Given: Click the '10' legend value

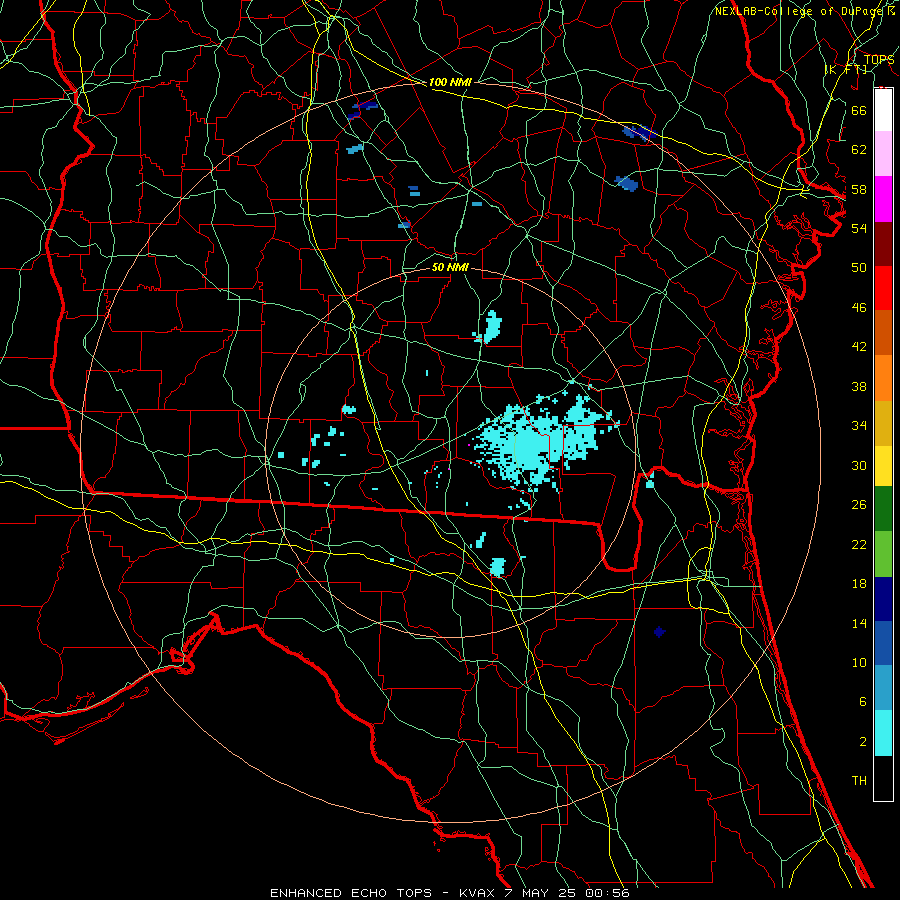Looking at the screenshot, I should tap(859, 662).
